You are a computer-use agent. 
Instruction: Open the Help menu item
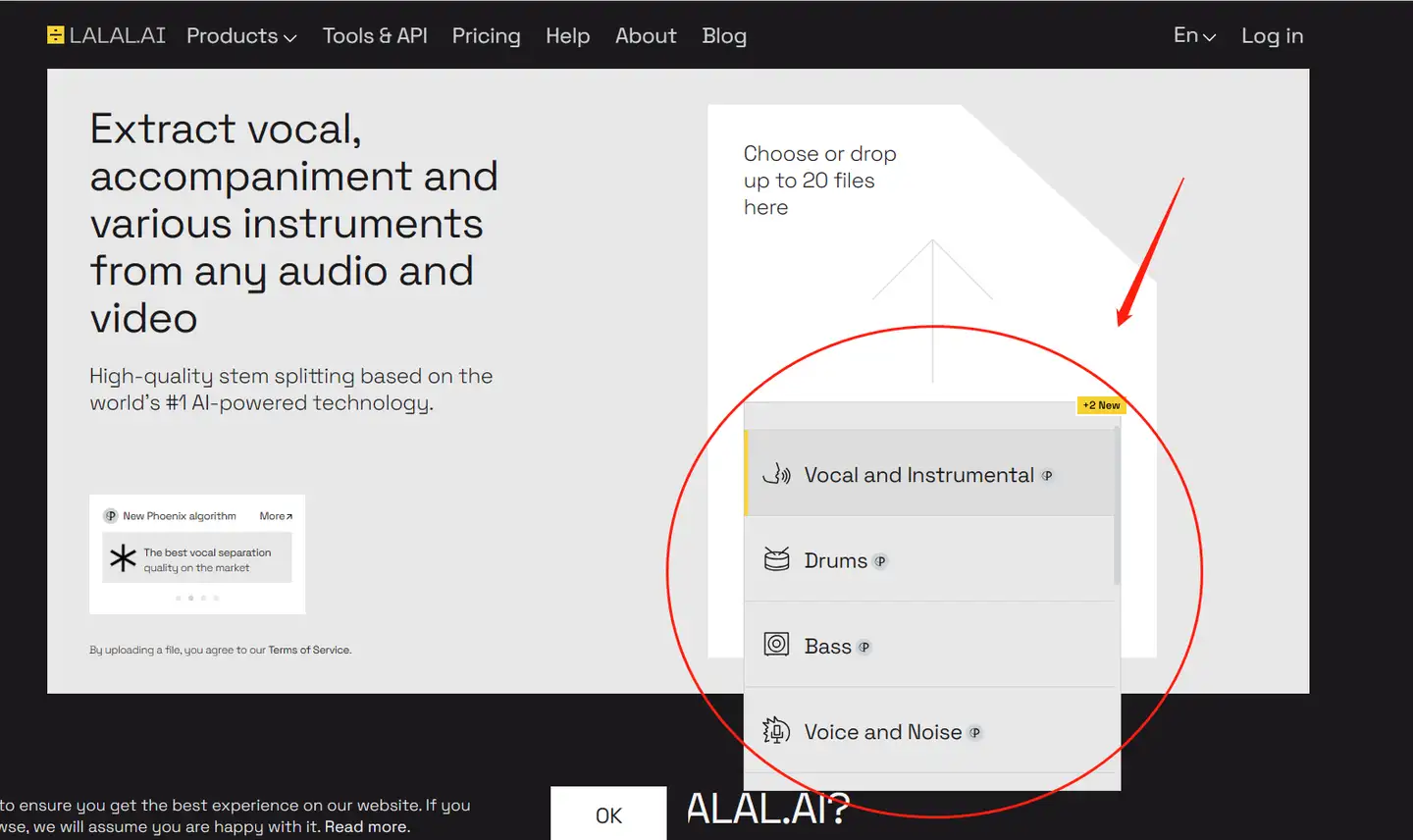[567, 36]
